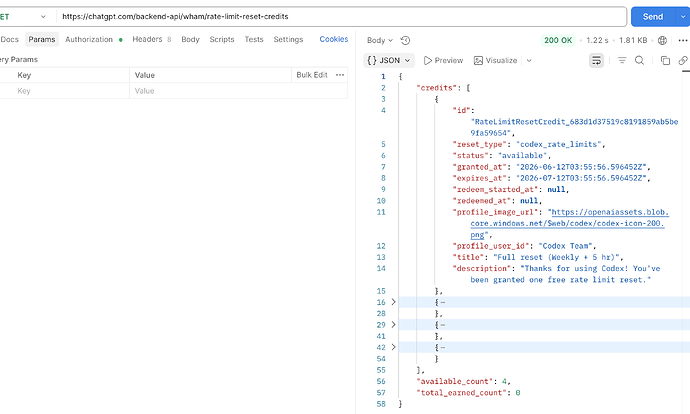Open query params more options ellipsis
The width and height of the screenshot is (690, 414).
tap(340, 75)
